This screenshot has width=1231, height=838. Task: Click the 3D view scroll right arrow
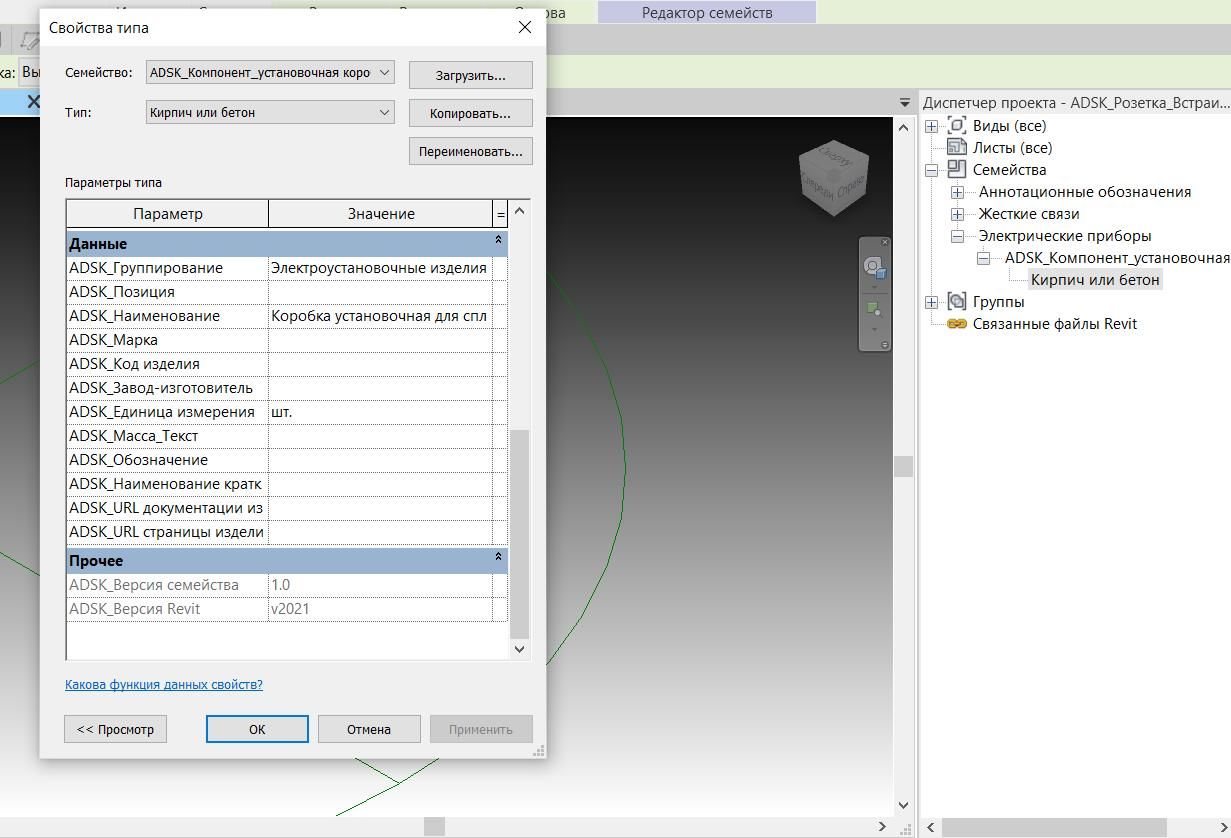[x=882, y=826]
